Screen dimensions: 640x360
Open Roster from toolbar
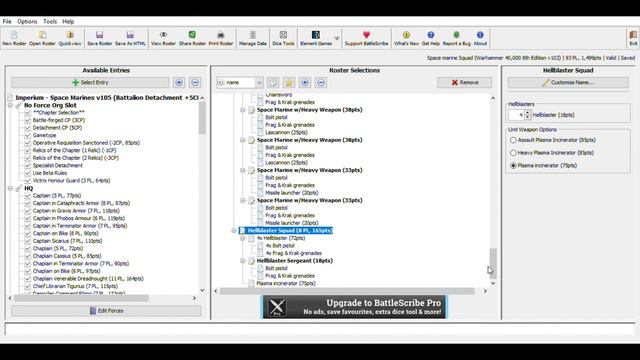[x=42, y=38]
